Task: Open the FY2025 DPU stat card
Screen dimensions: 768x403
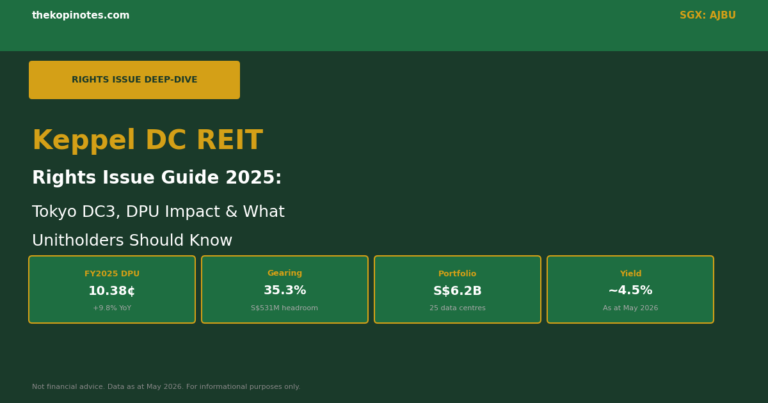Action: coord(112,289)
